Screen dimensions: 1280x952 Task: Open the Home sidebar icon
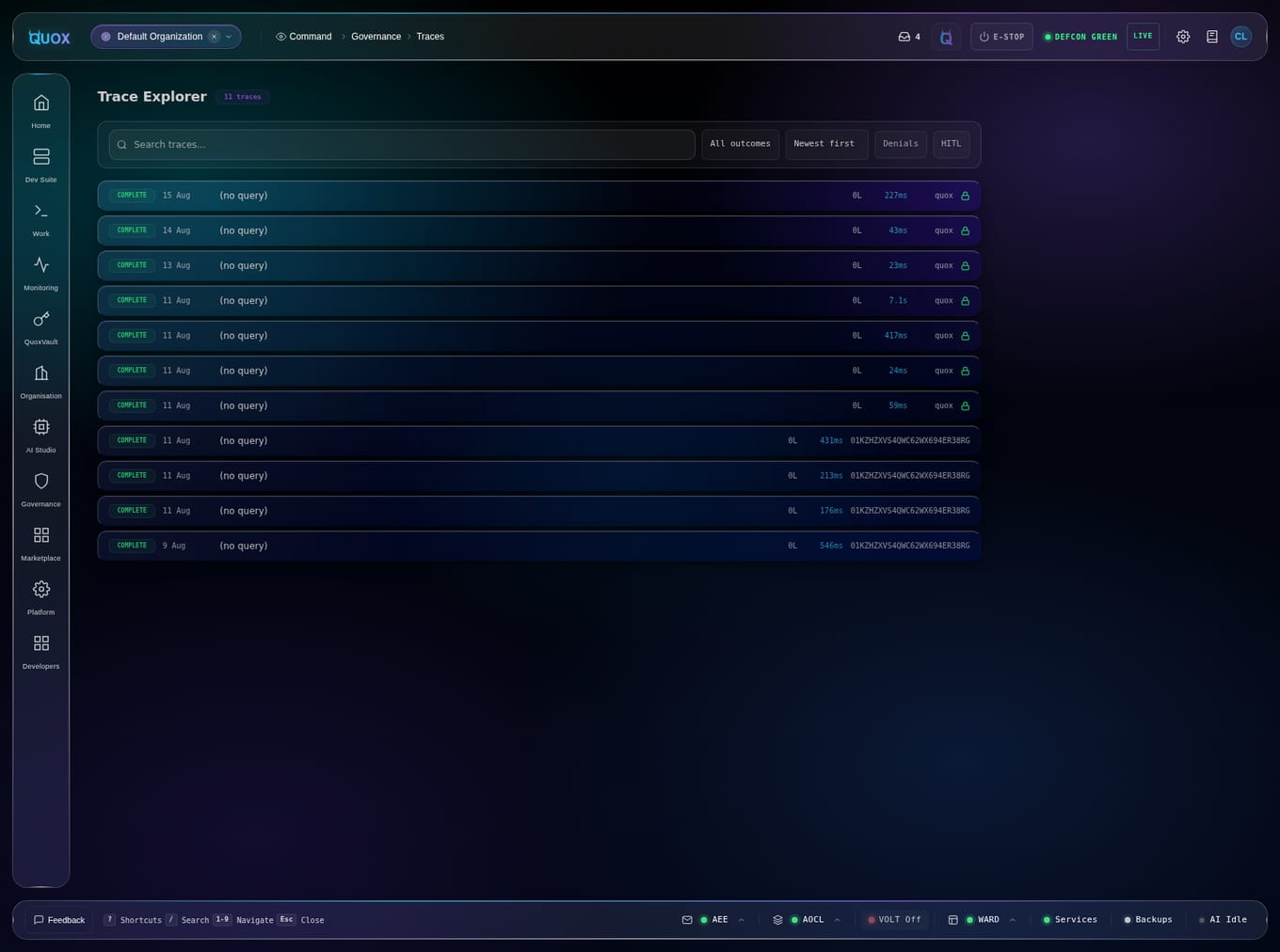click(40, 110)
